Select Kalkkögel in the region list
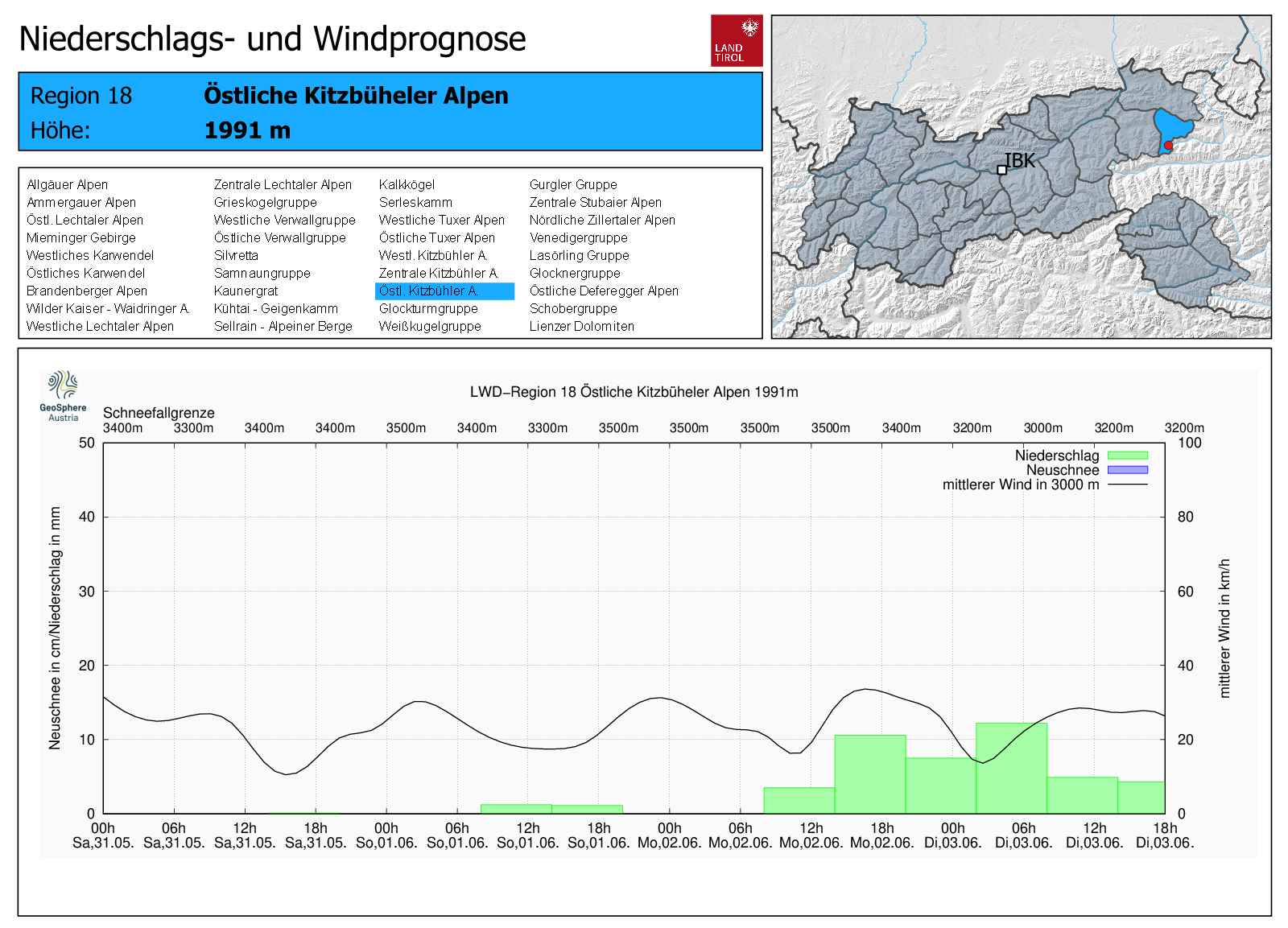Screen dimensions: 1288x928 pyautogui.click(x=407, y=185)
